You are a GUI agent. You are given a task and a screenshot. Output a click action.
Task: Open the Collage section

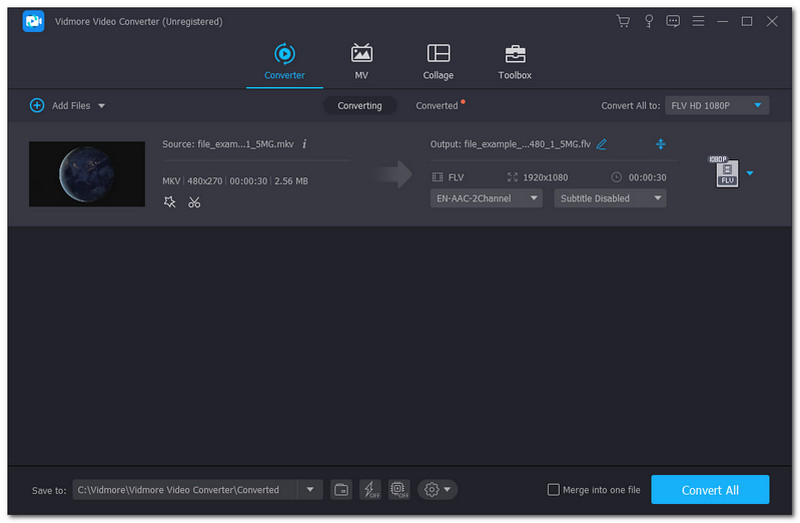(438, 62)
